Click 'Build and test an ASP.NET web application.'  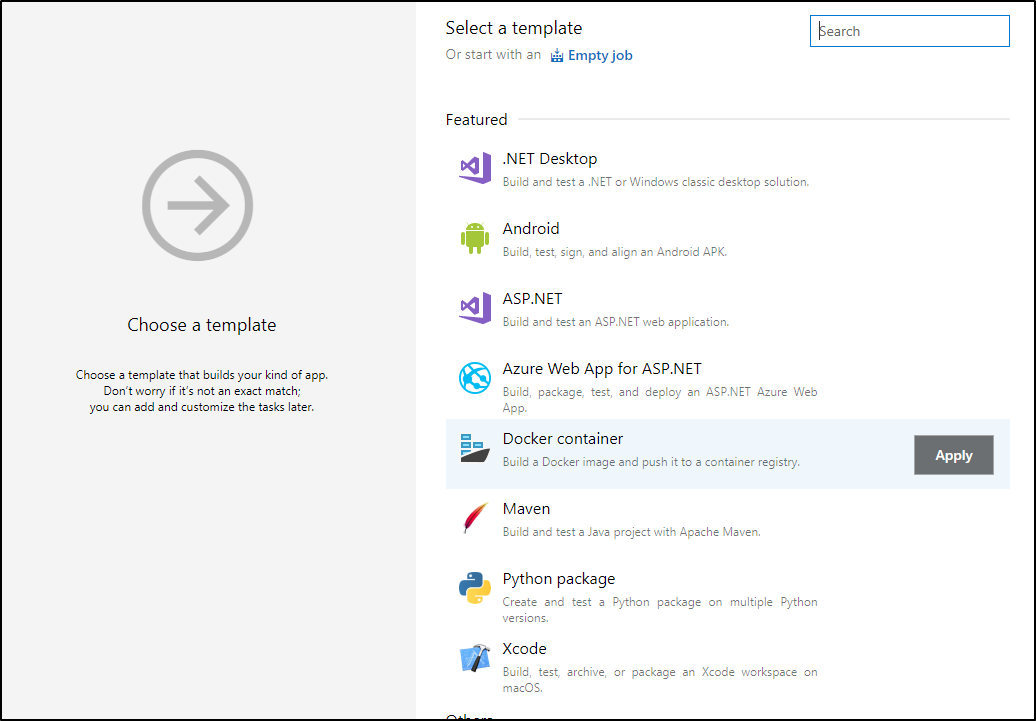point(616,322)
